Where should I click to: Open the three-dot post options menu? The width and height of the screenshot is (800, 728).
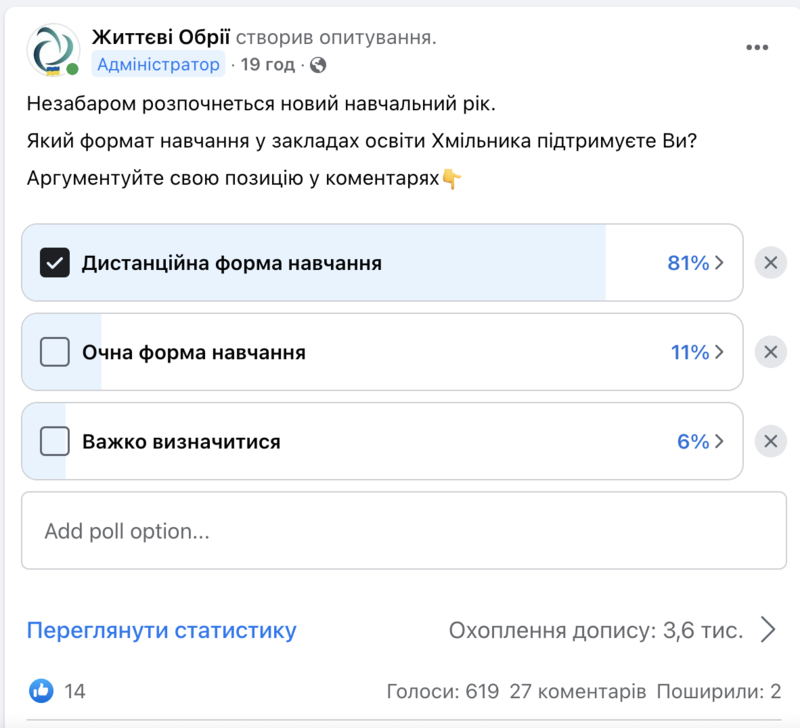757,47
